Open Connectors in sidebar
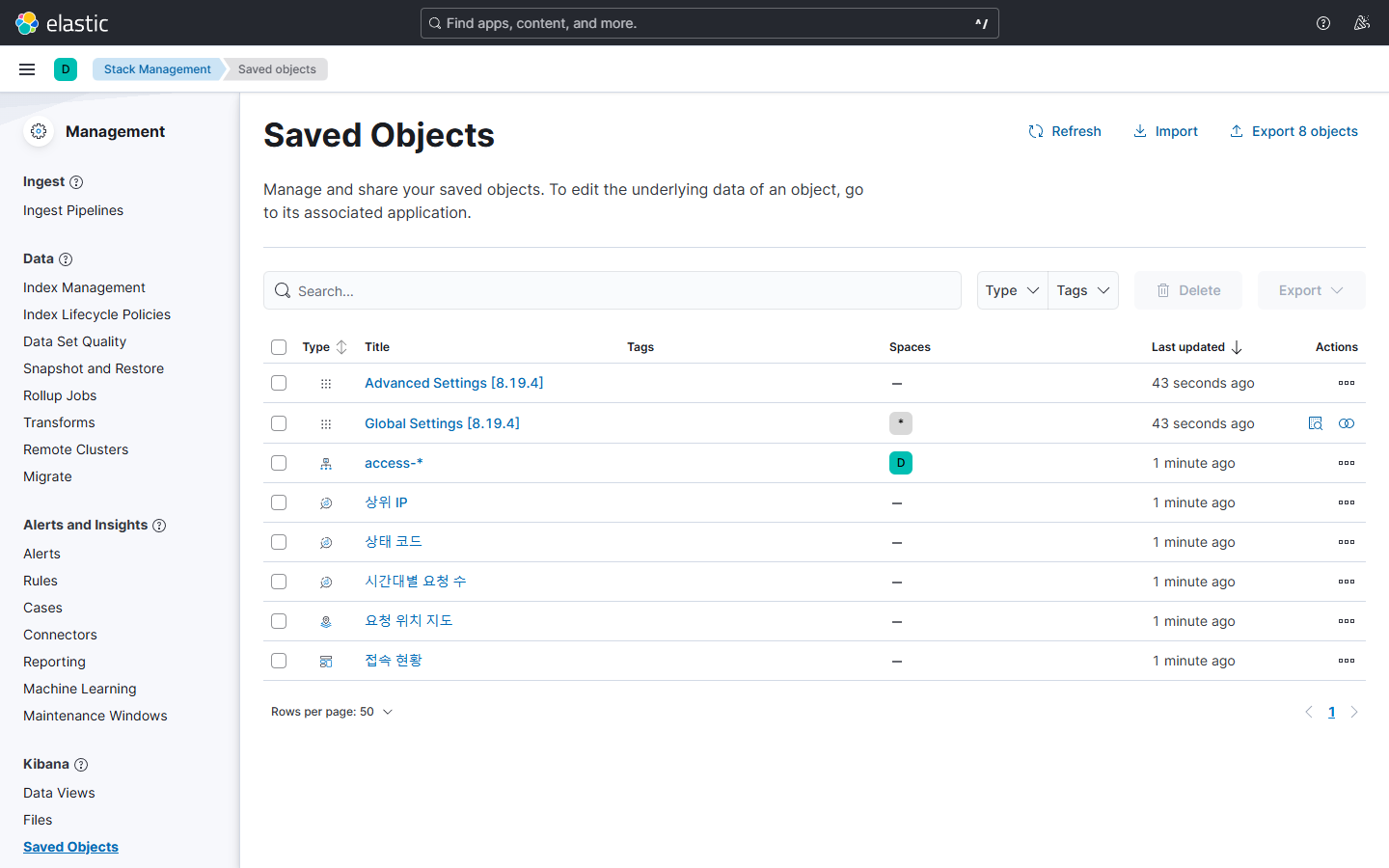The width and height of the screenshot is (1389, 868). 60,635
